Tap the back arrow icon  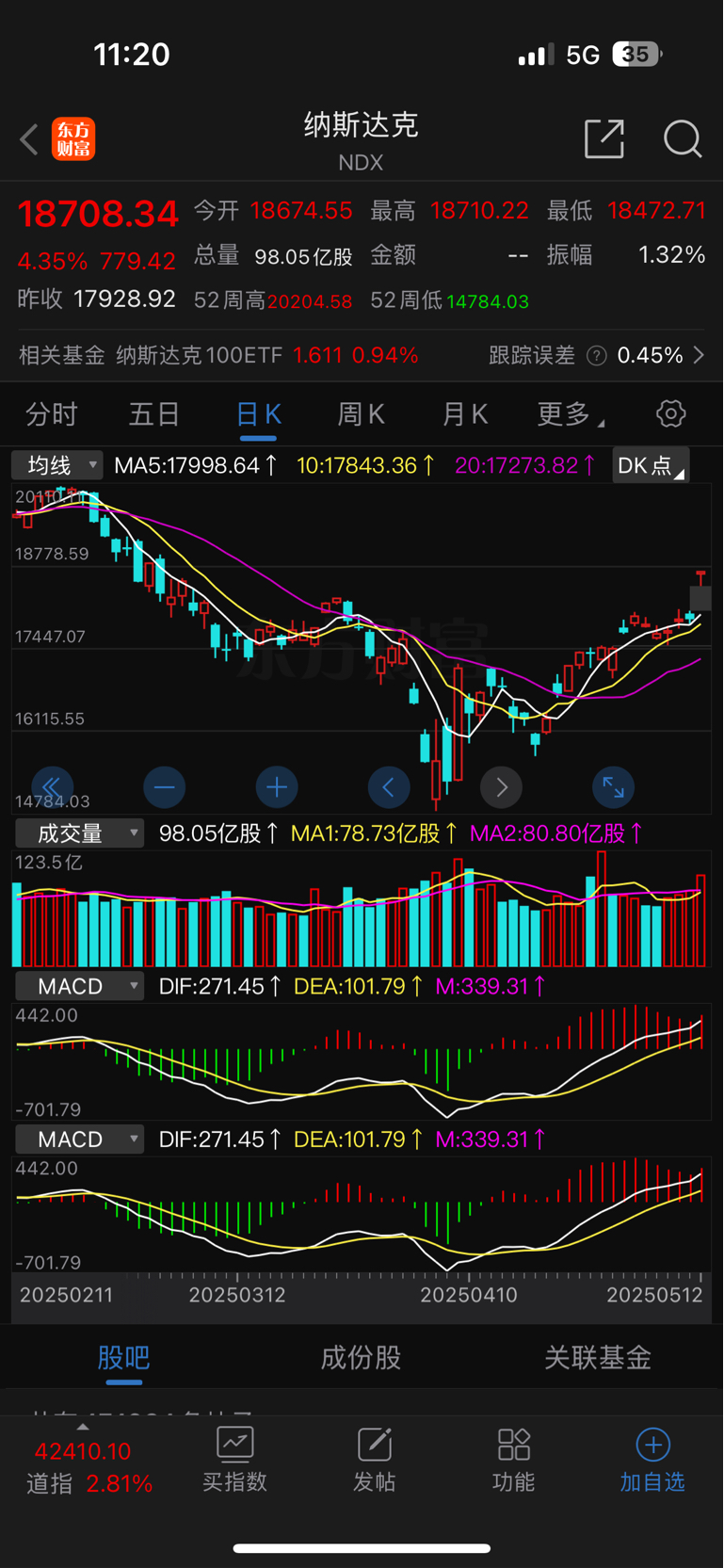[x=29, y=139]
